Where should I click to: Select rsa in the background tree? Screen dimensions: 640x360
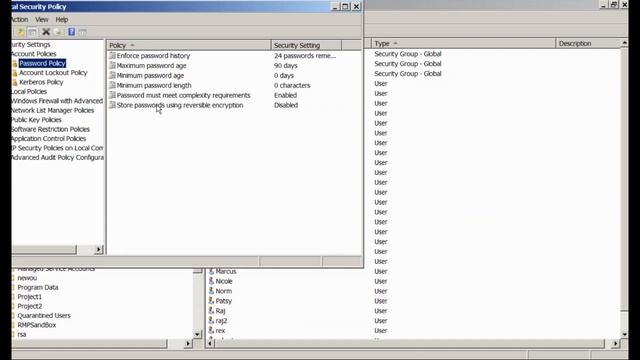point(22,334)
